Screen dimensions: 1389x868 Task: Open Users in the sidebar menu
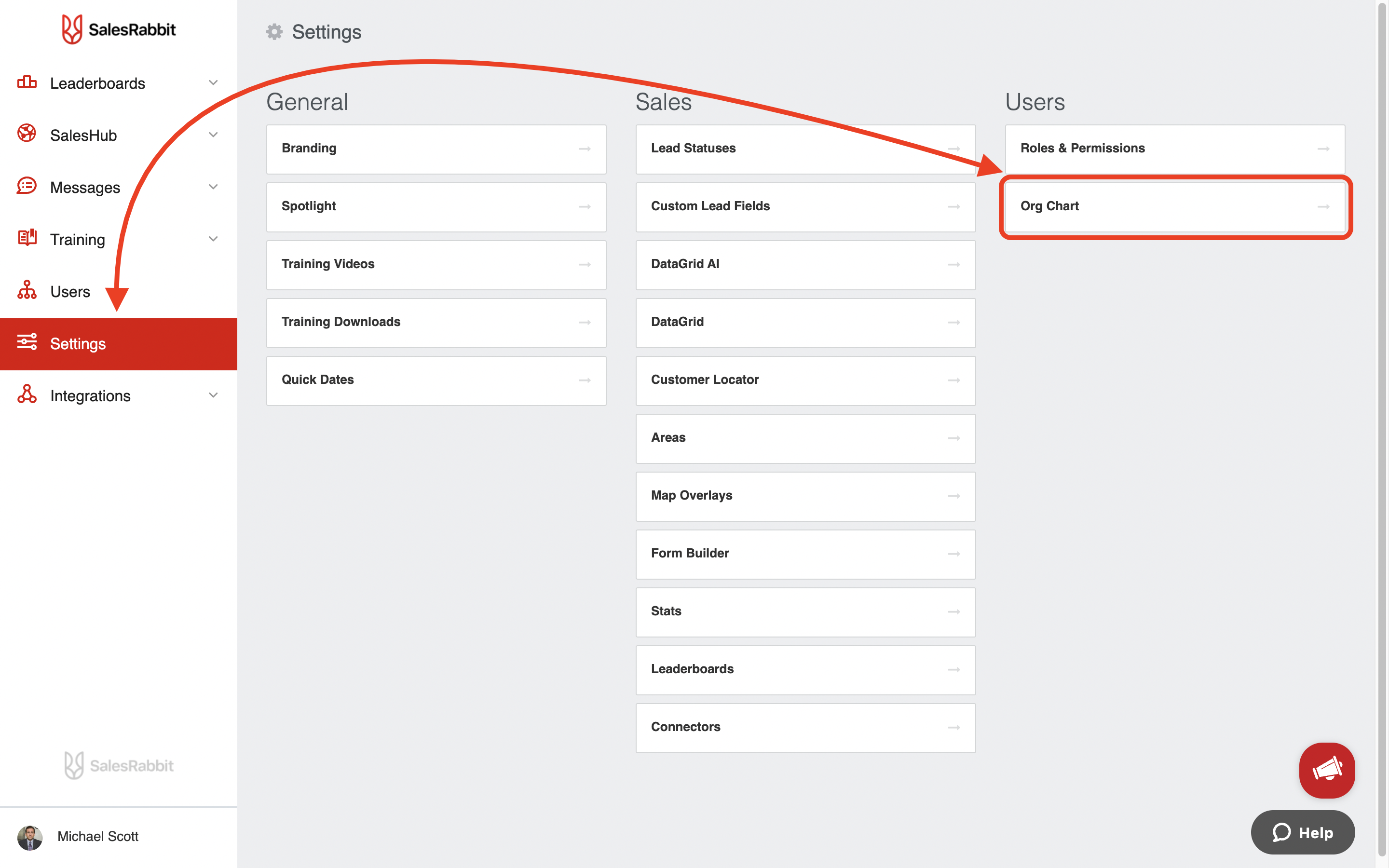tap(118, 292)
